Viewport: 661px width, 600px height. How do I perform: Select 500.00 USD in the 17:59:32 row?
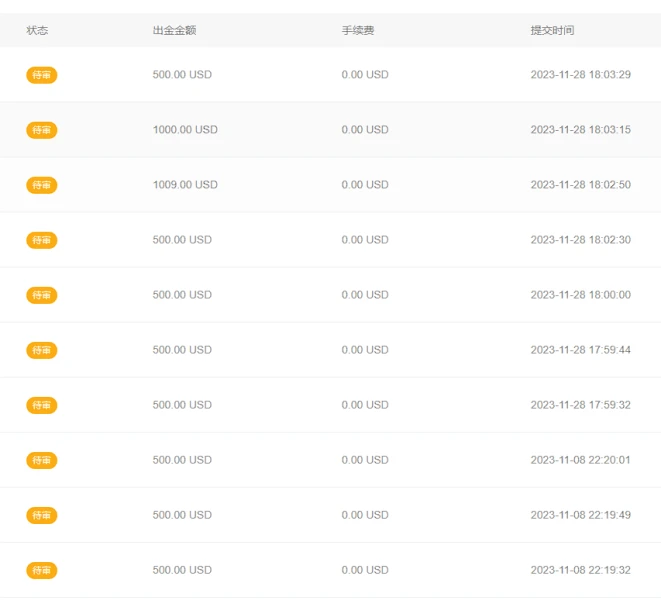pyautogui.click(x=182, y=405)
